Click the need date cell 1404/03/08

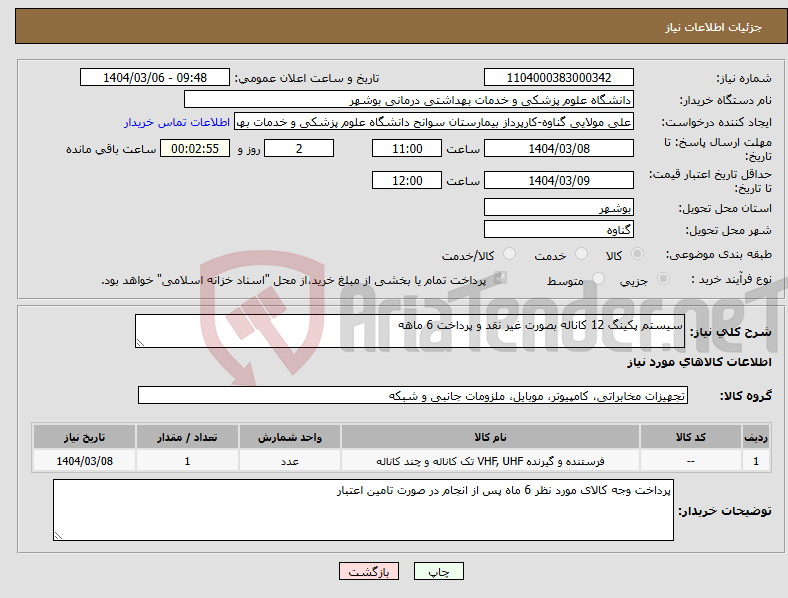[84, 461]
